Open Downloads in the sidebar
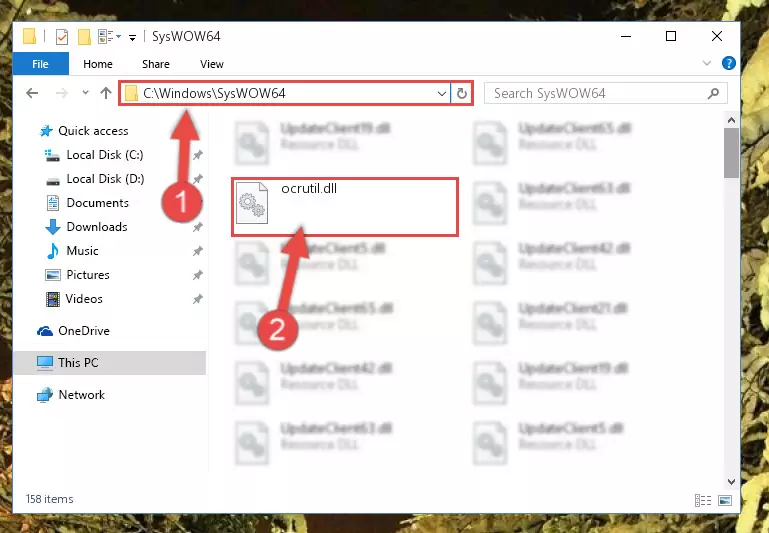 (97, 227)
